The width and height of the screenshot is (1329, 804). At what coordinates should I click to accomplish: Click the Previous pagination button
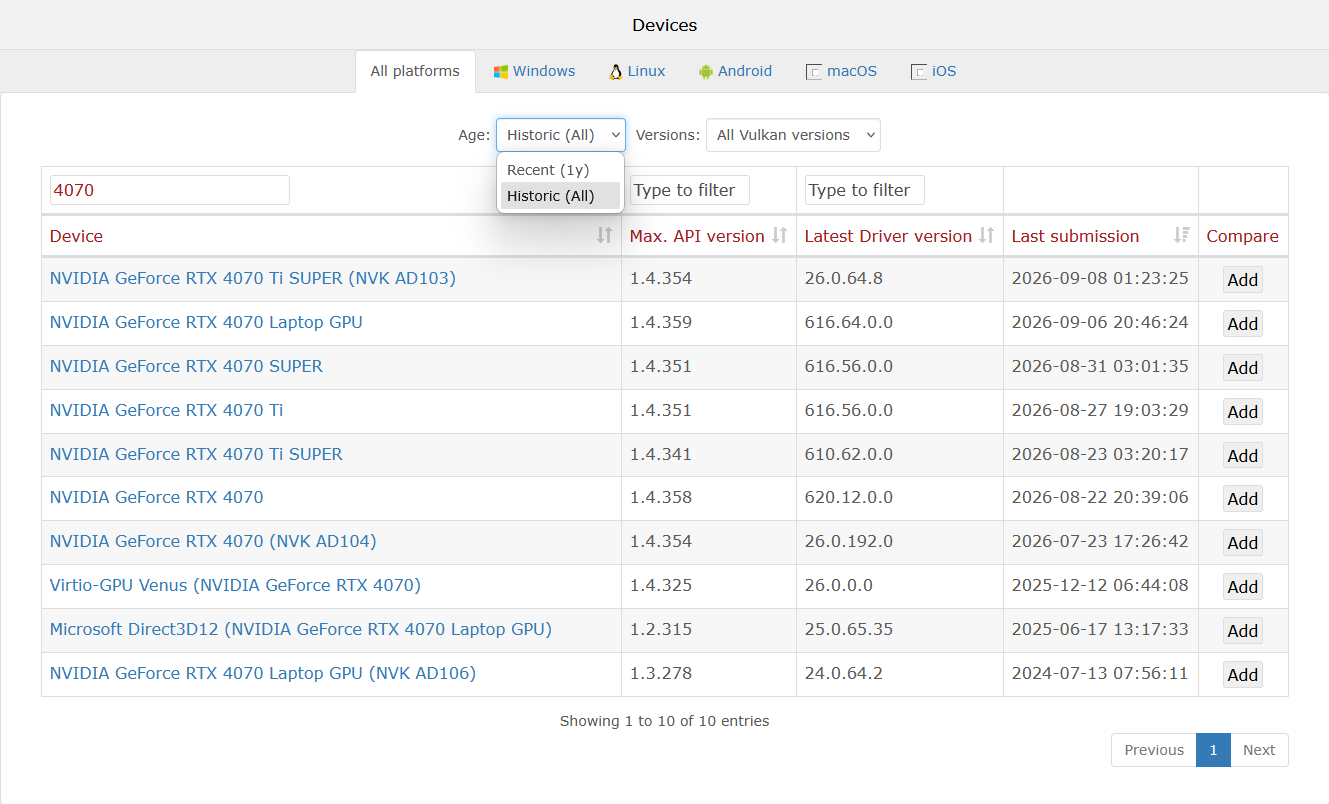point(1154,750)
